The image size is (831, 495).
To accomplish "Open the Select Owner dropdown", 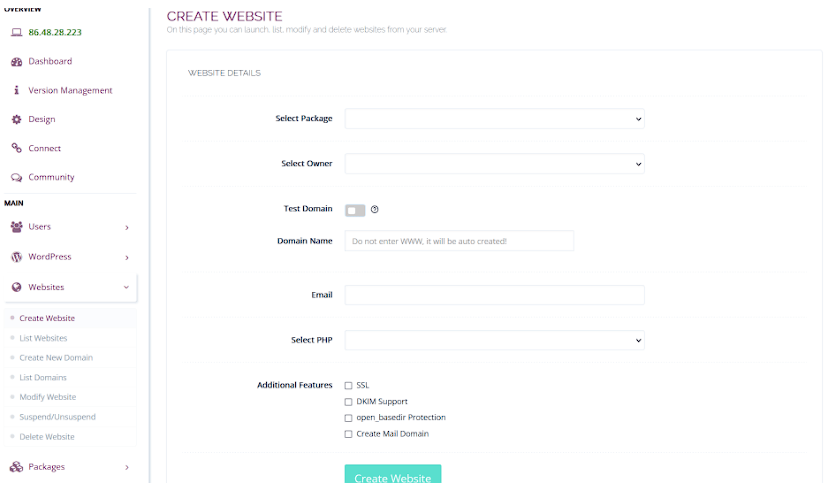I will (494, 163).
